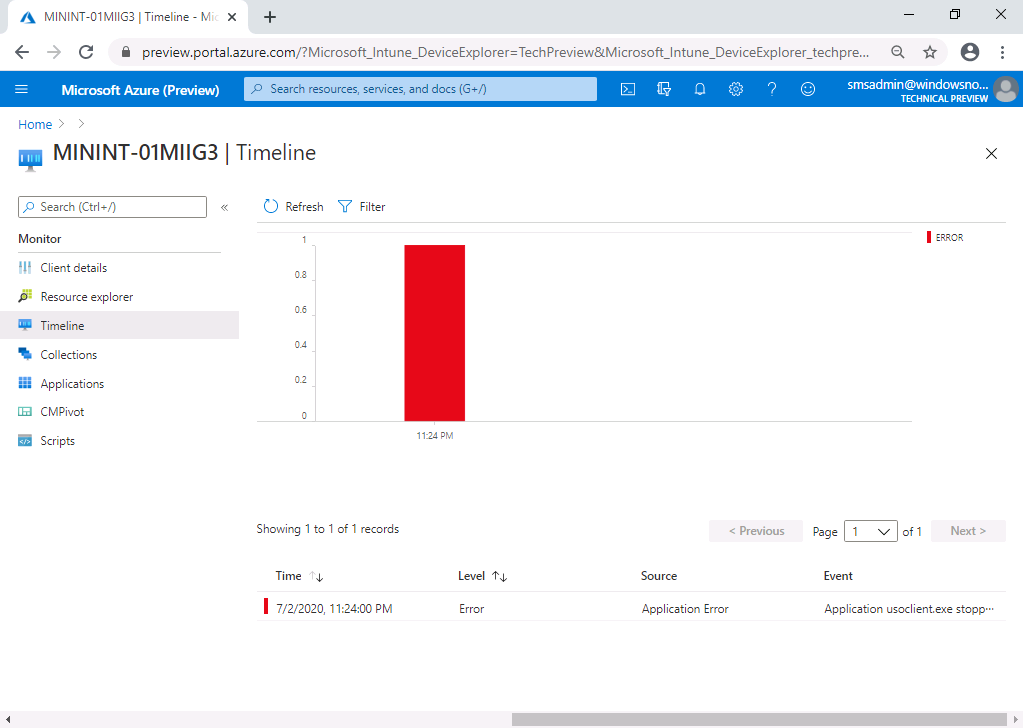
Task: Click the red marker on the event row
Action: (266, 606)
